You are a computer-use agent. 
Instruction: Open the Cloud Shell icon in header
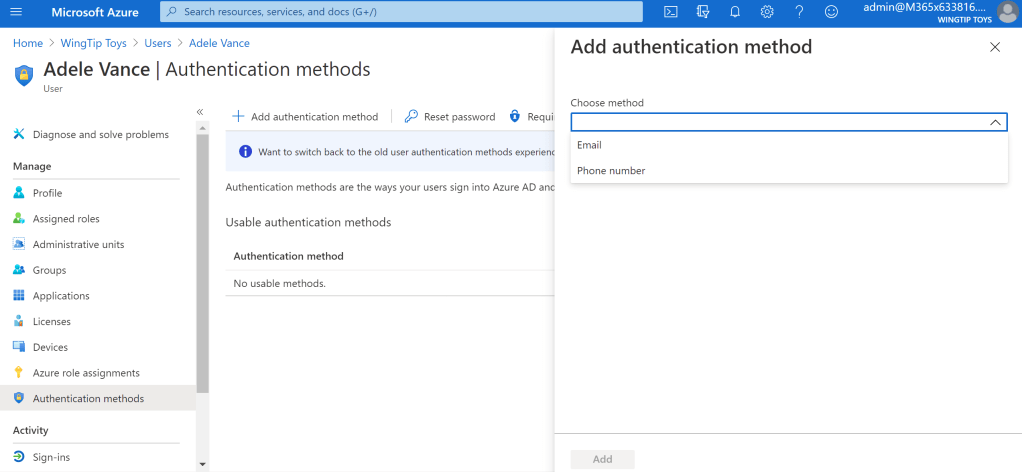[671, 12]
